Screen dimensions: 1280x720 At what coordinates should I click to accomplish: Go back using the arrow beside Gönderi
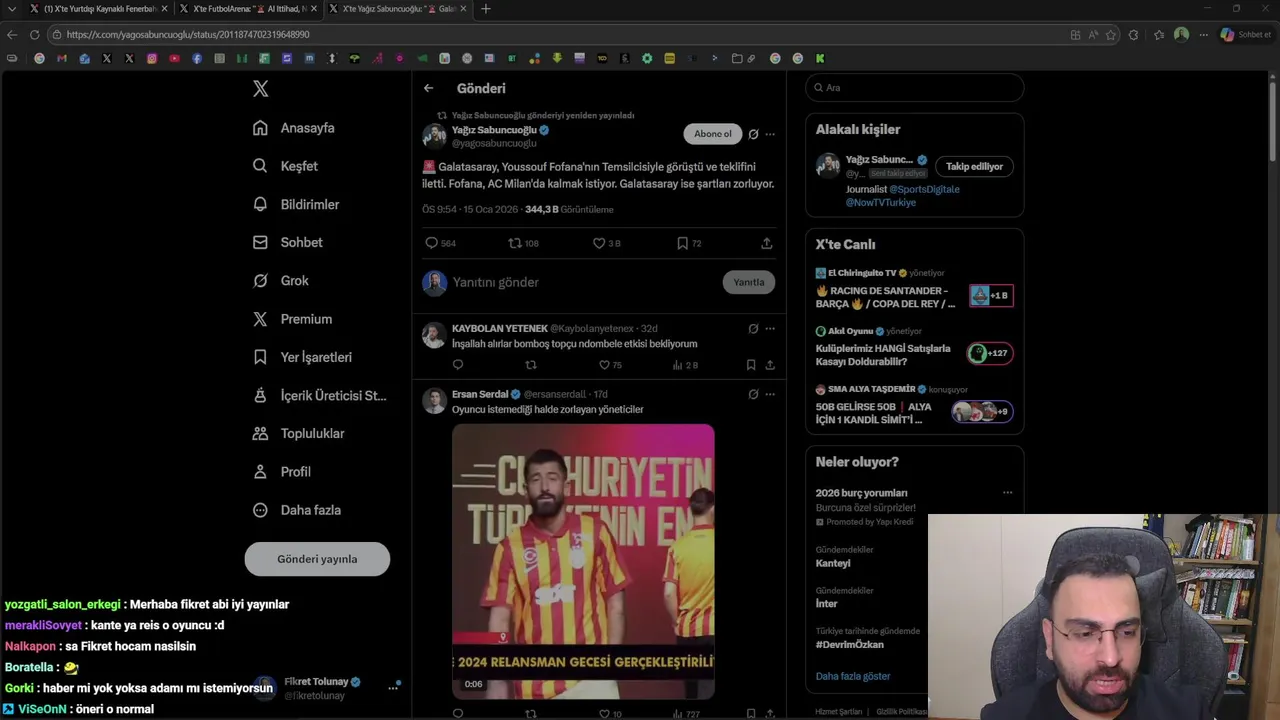tap(428, 88)
